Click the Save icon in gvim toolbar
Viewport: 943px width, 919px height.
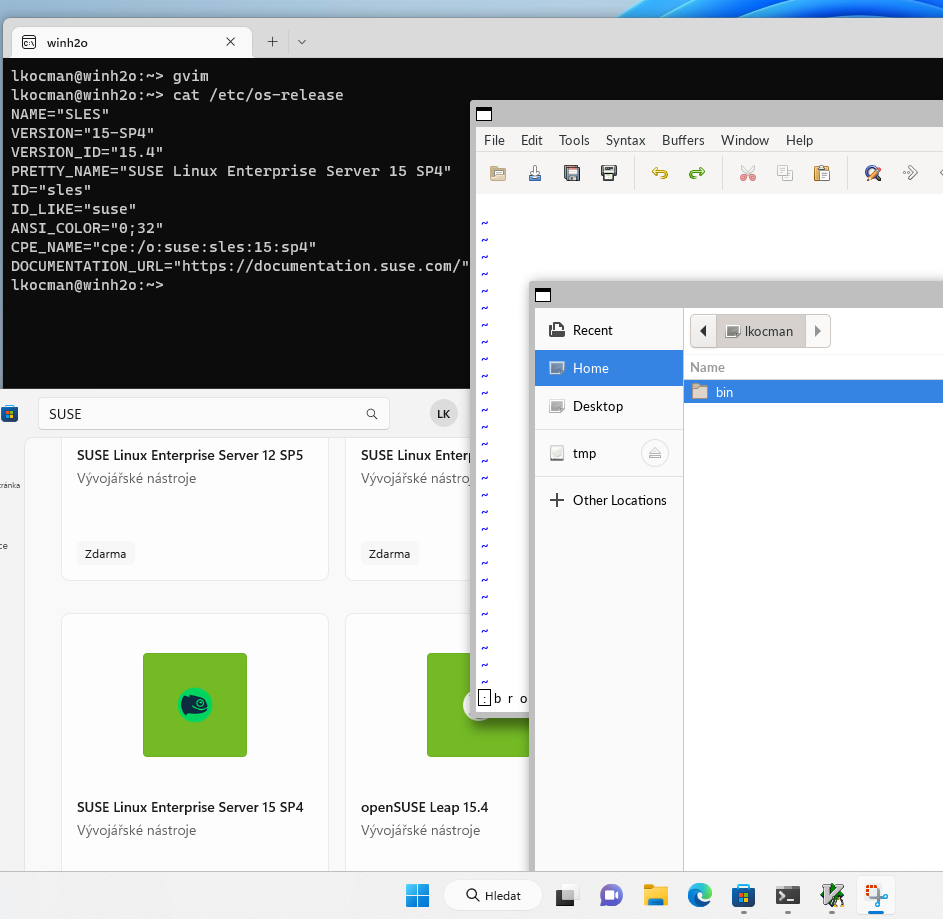point(571,172)
